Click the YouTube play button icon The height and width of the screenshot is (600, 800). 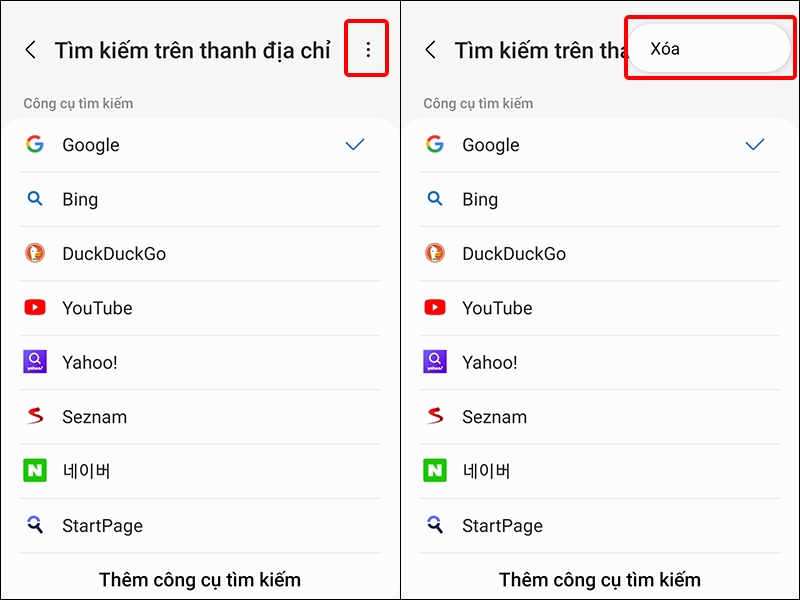coord(34,308)
